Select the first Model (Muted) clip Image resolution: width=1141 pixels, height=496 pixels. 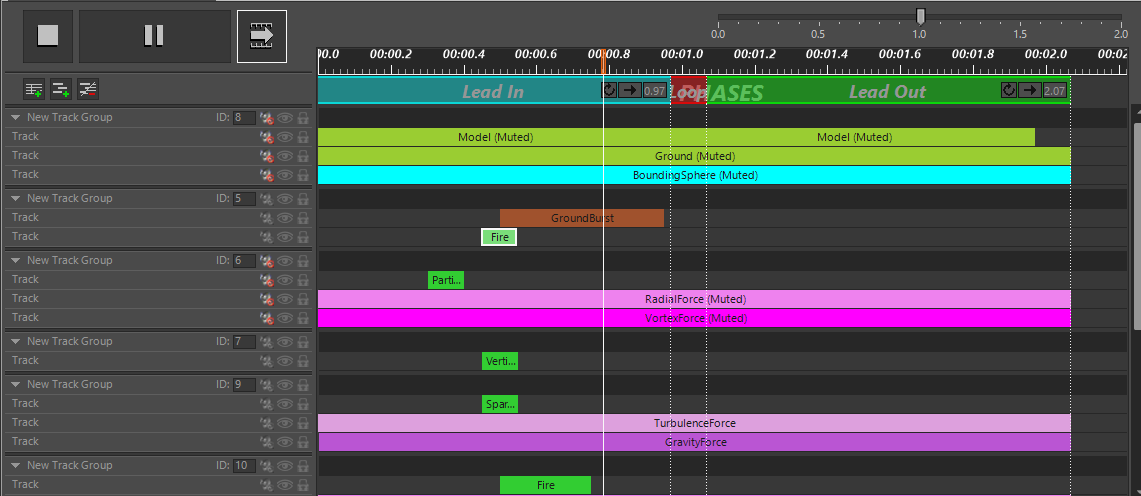496,137
